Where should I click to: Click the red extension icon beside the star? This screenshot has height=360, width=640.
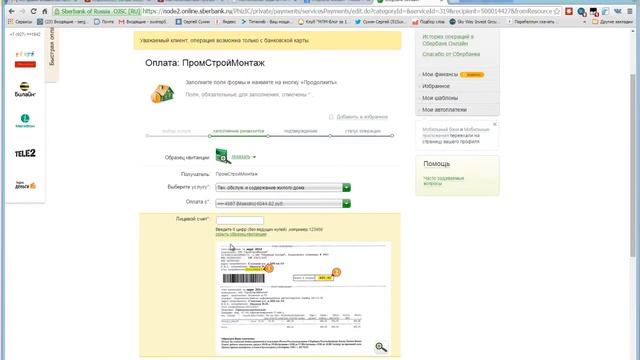tap(569, 11)
